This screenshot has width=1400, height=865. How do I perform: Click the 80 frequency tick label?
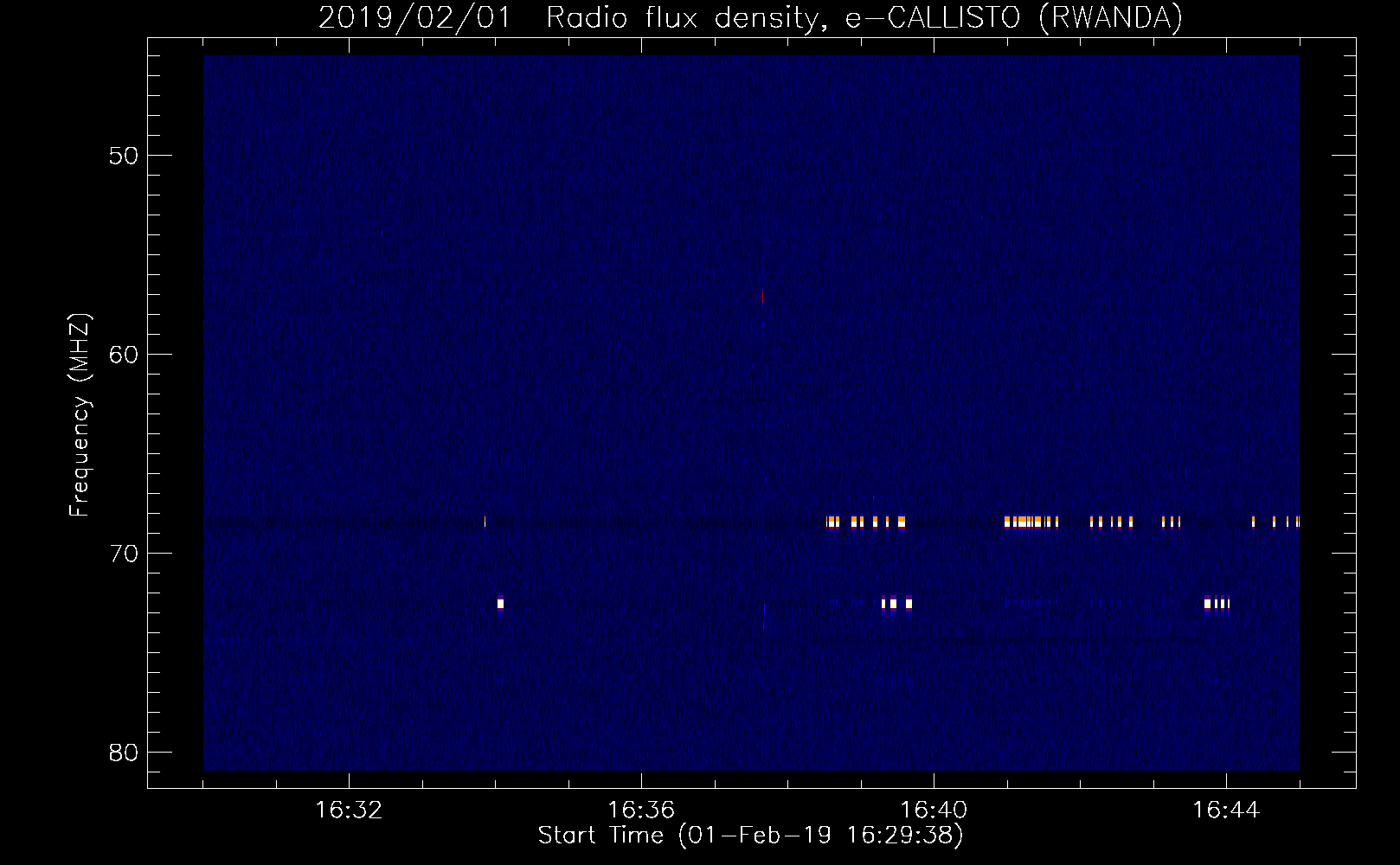(x=125, y=753)
